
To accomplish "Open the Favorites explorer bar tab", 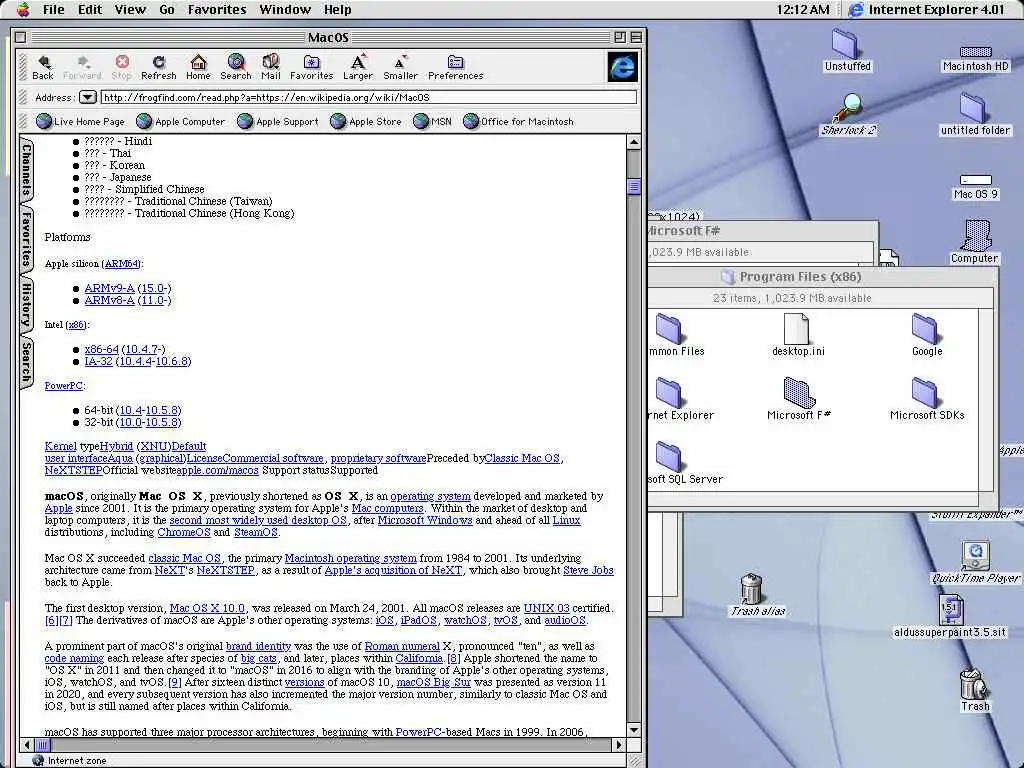I will coord(26,239).
